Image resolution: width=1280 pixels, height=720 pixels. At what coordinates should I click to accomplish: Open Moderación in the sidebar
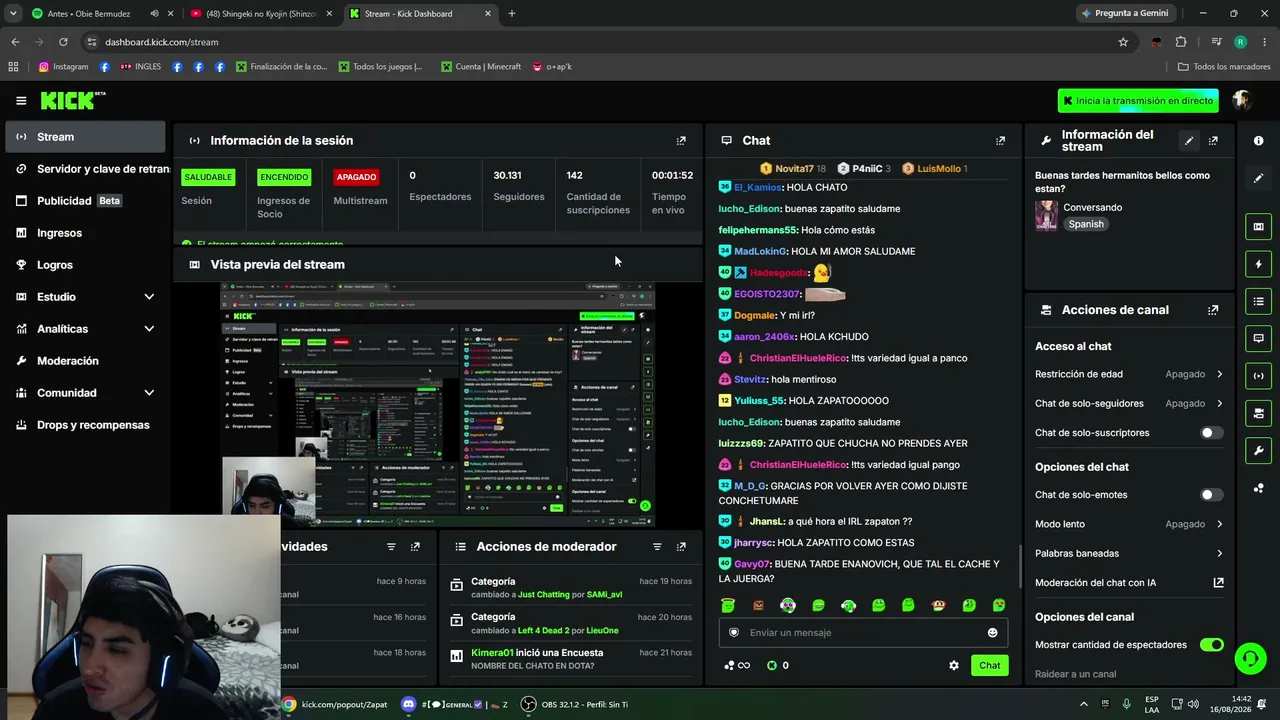pyautogui.click(x=85, y=361)
